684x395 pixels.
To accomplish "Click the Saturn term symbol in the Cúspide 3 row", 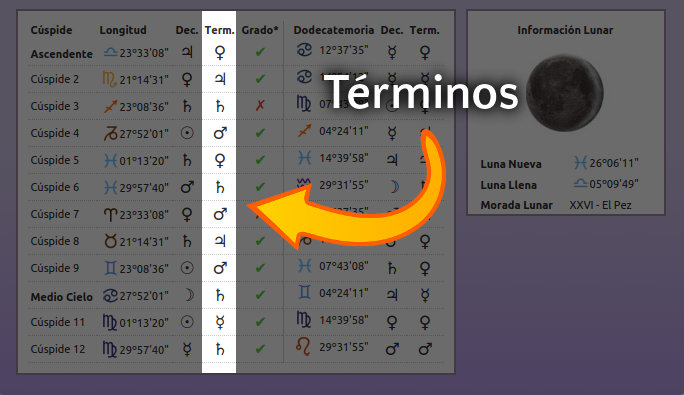I will [220, 106].
